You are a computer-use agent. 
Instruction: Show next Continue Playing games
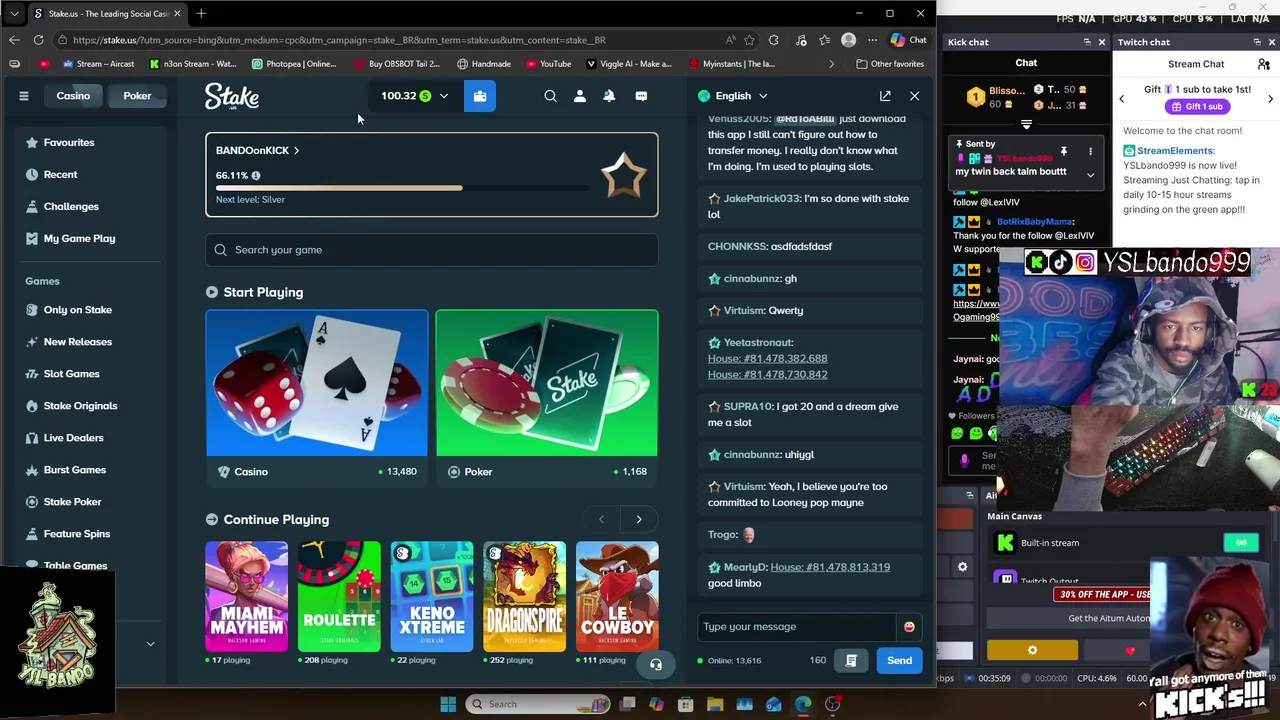tap(639, 519)
